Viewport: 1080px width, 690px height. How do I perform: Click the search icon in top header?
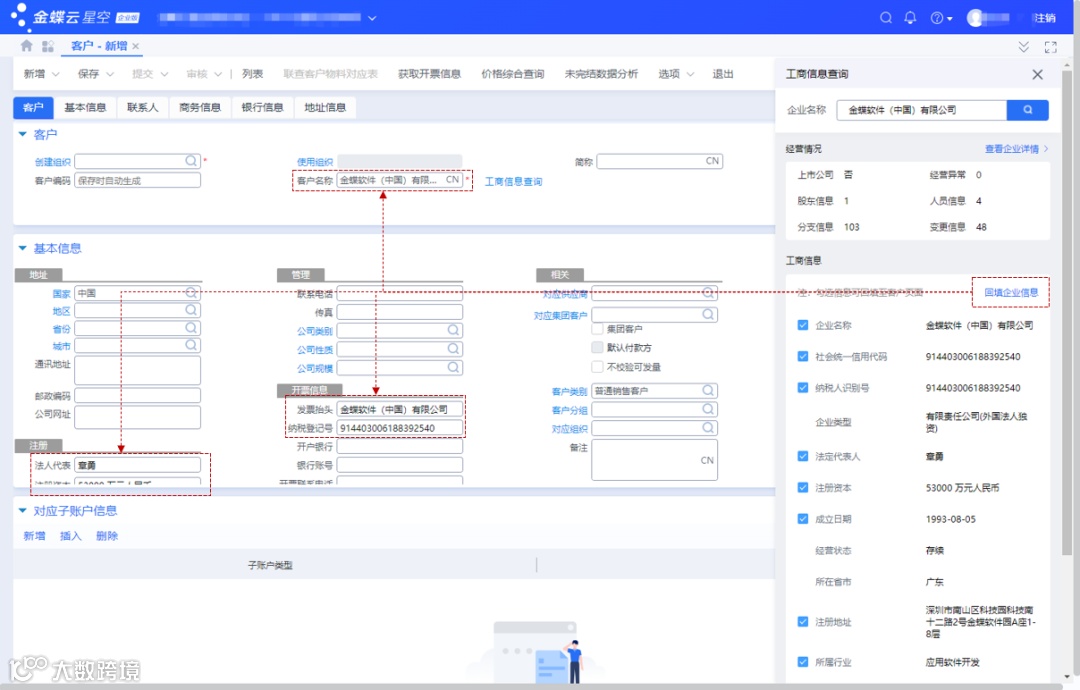(x=886, y=18)
